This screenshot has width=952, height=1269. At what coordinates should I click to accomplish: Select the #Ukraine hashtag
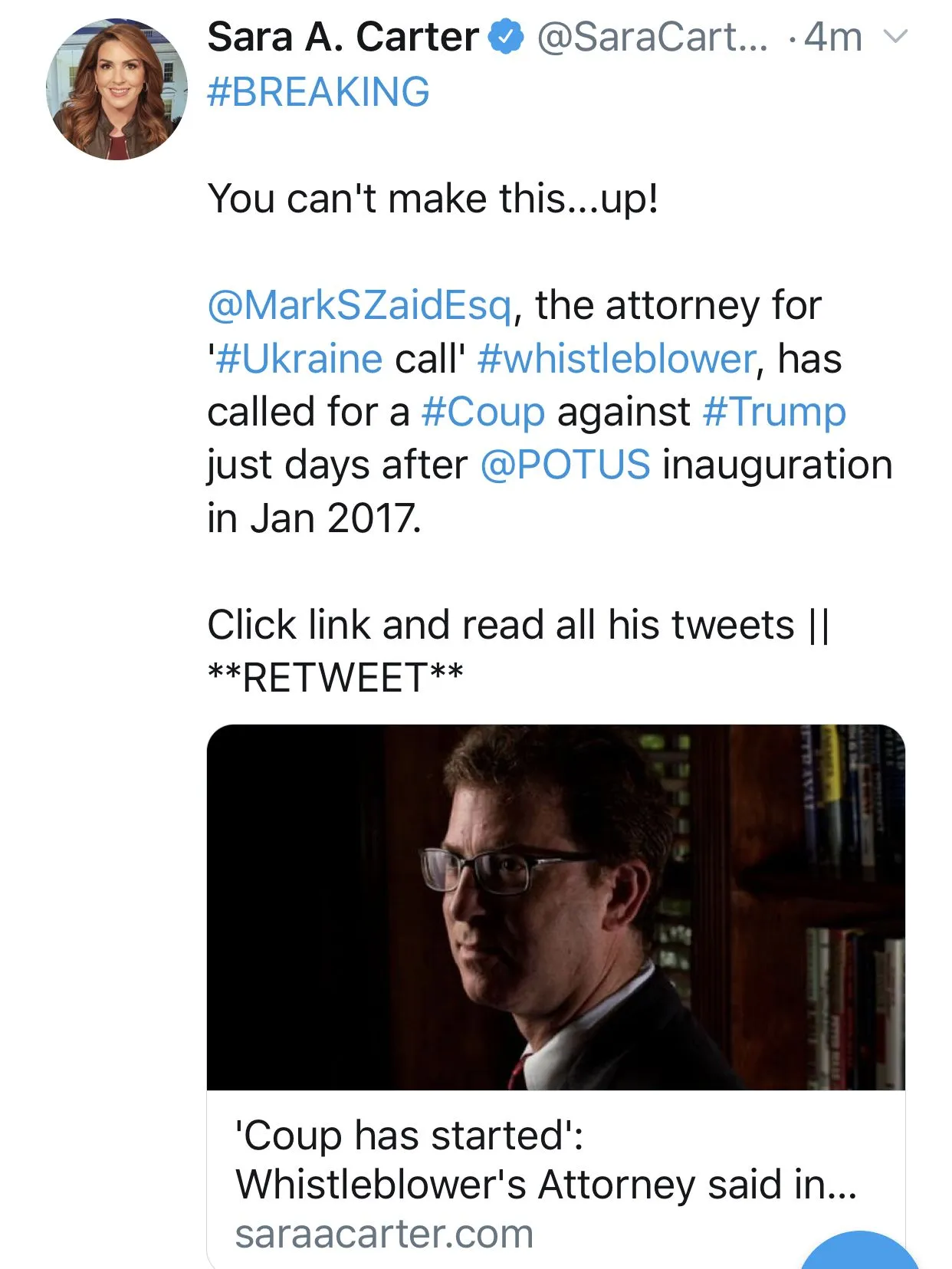(299, 359)
